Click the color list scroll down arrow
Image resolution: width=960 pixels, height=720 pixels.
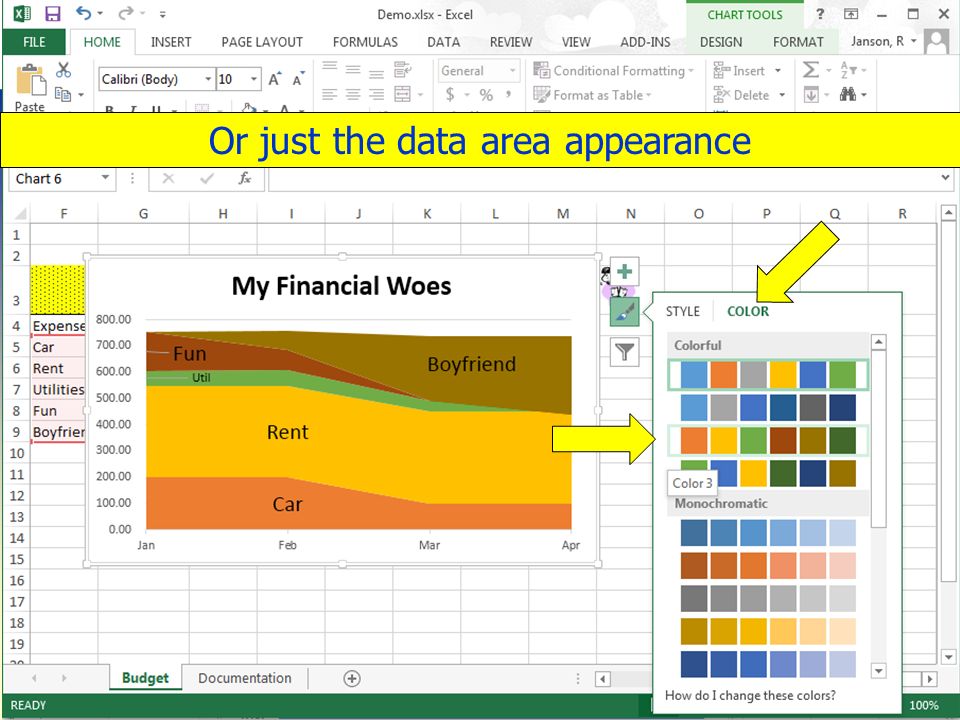(879, 670)
